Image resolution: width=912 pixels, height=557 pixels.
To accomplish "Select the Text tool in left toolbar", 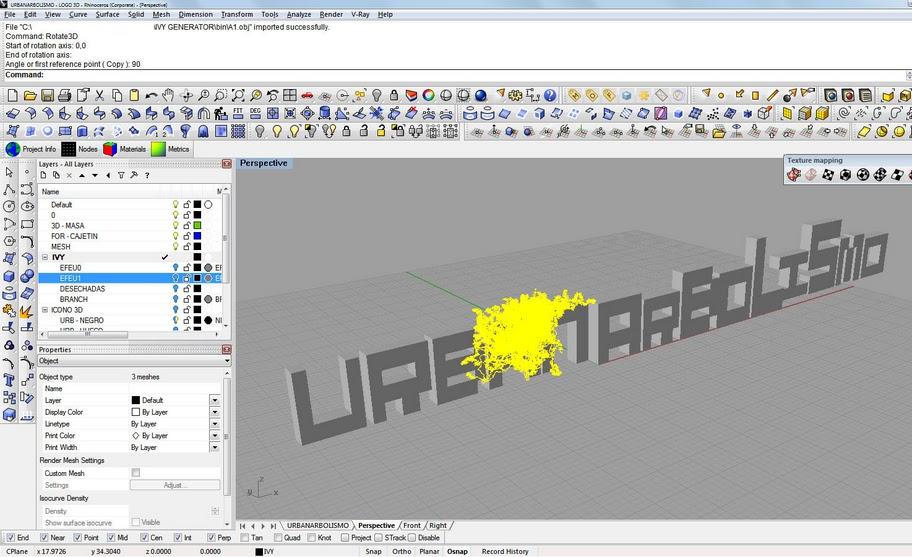I will (x=9, y=380).
